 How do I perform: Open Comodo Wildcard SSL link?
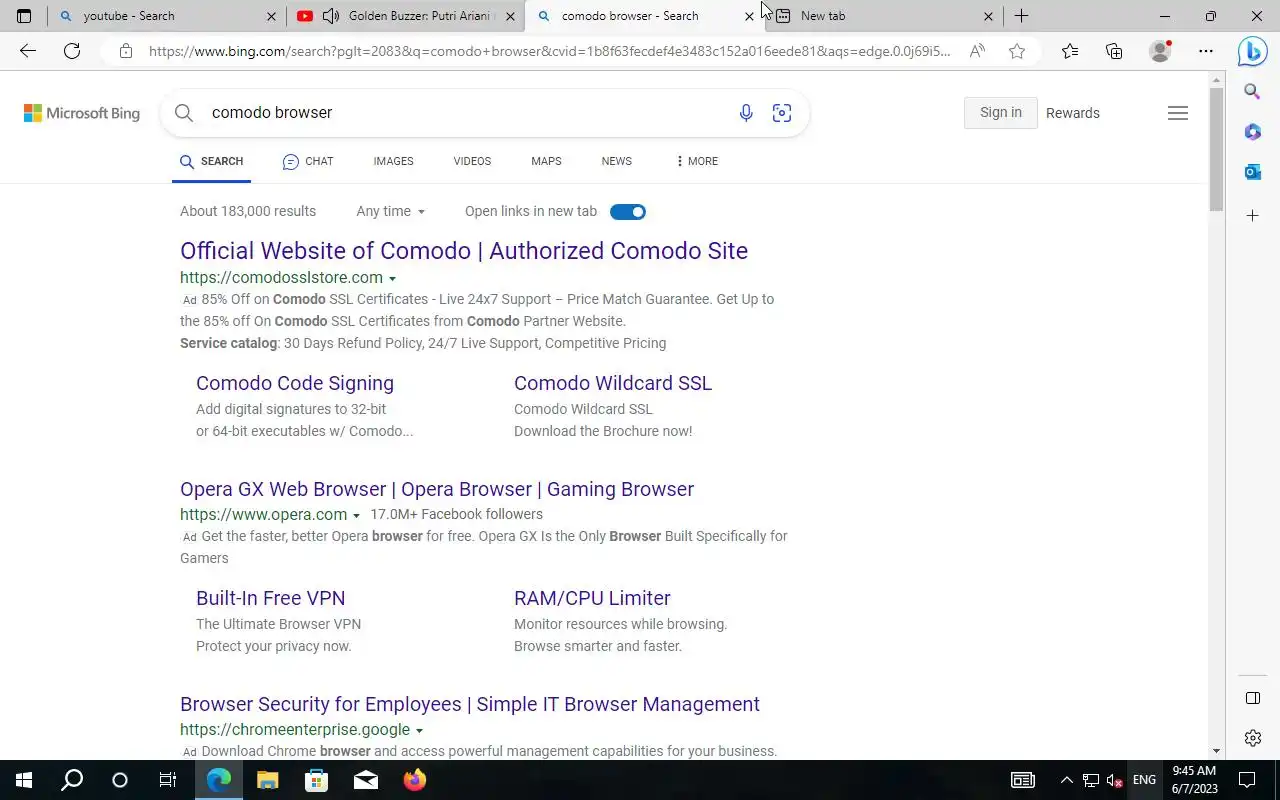(x=613, y=383)
